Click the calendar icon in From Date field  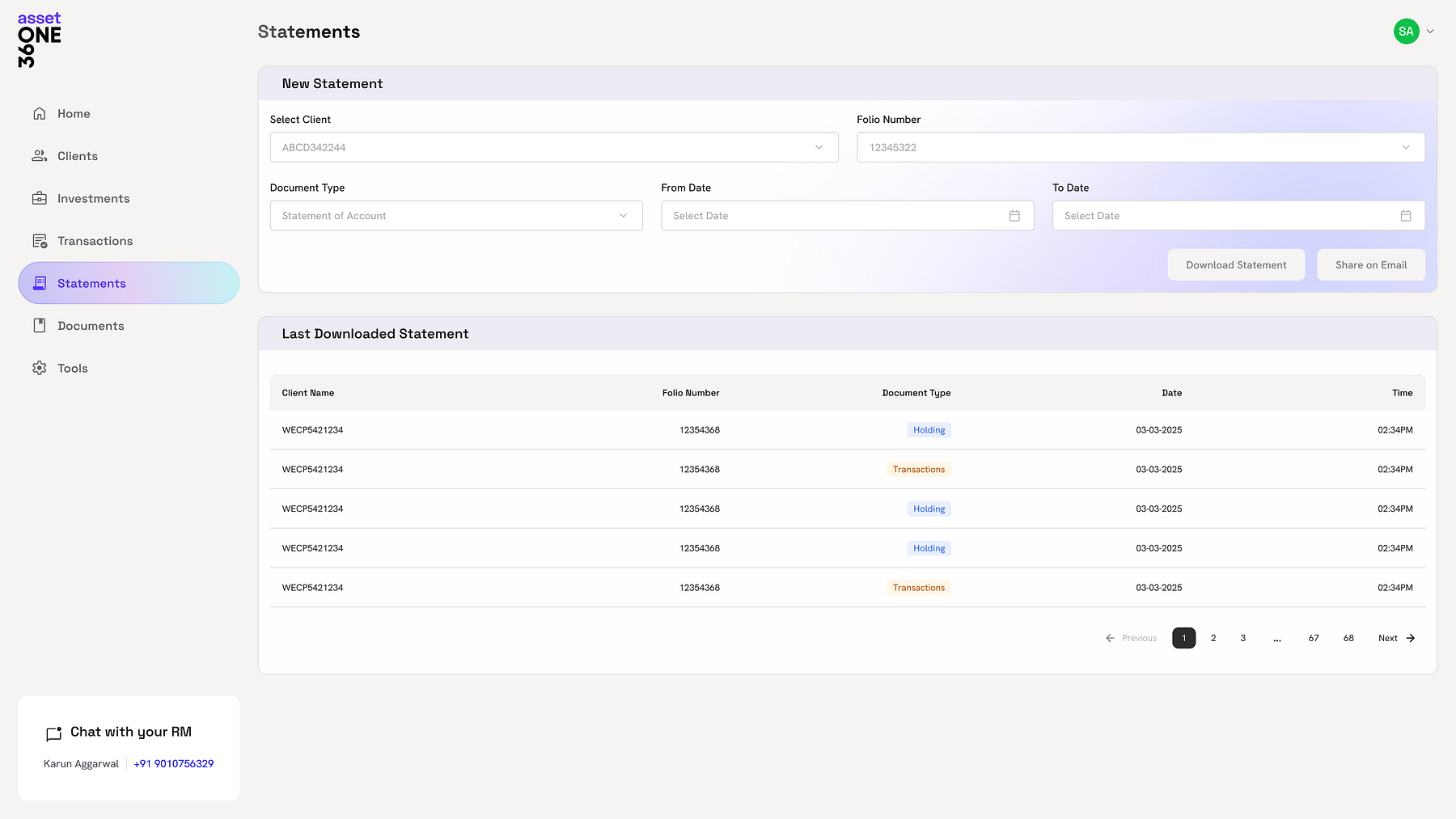click(x=1015, y=215)
